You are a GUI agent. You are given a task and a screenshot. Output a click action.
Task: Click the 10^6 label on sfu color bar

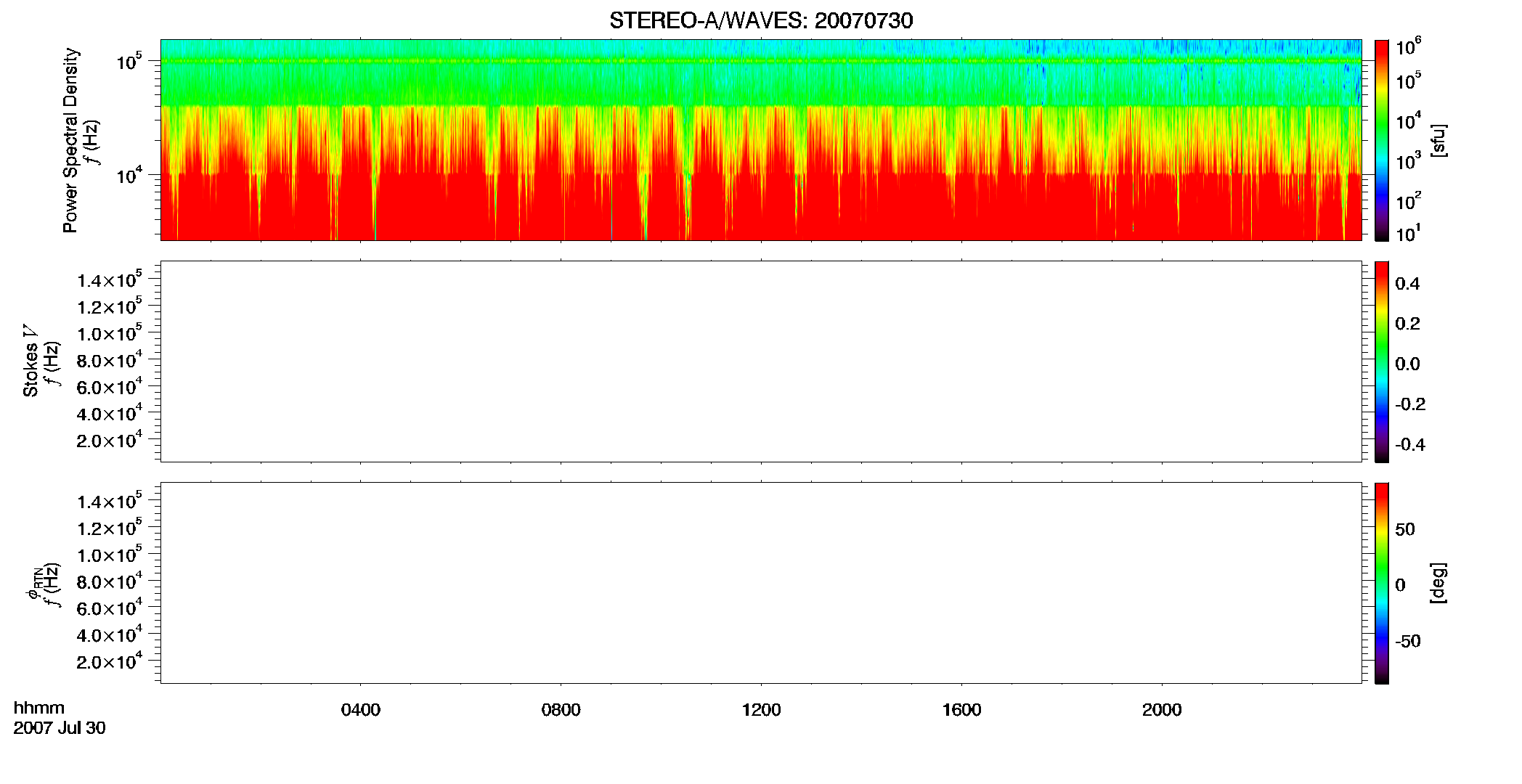(1408, 46)
